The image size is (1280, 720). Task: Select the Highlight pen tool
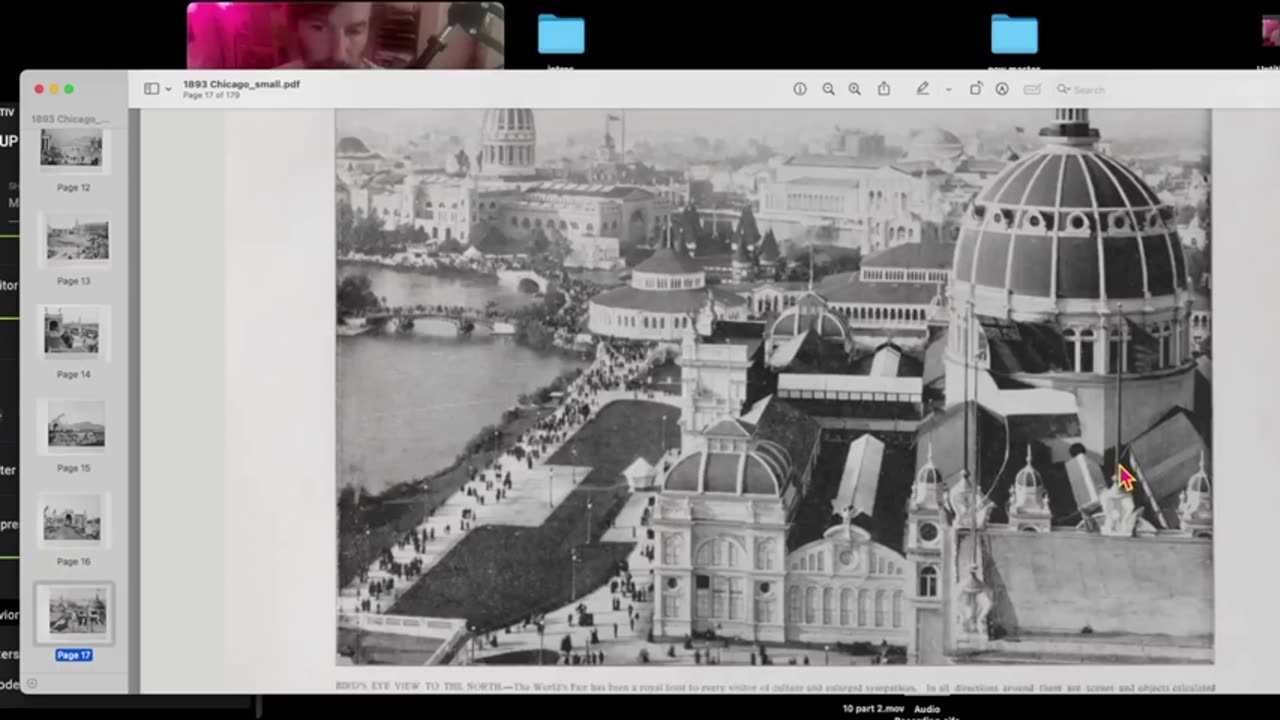pyautogui.click(x=923, y=89)
